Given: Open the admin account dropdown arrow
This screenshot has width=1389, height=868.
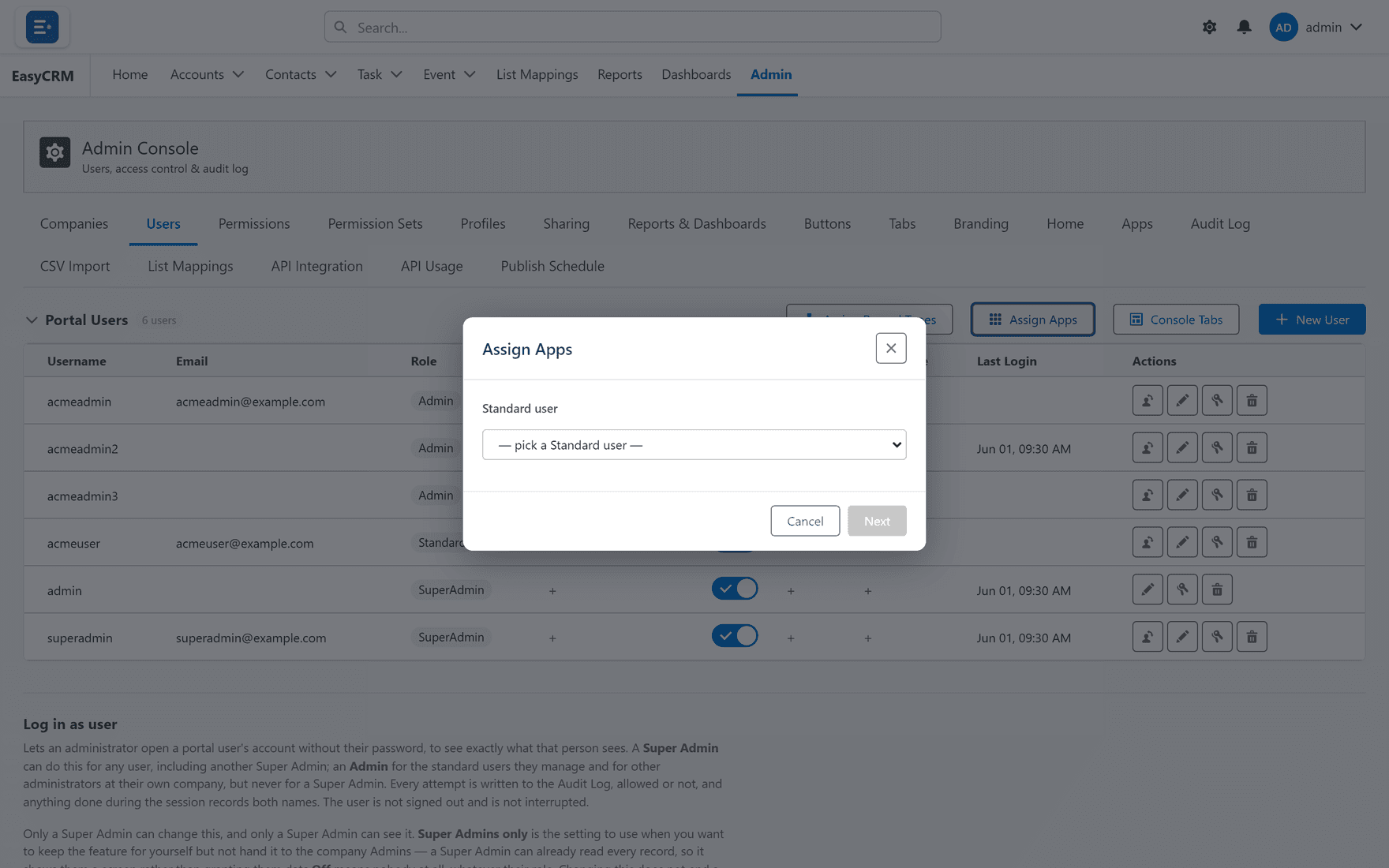Looking at the screenshot, I should (x=1356, y=27).
